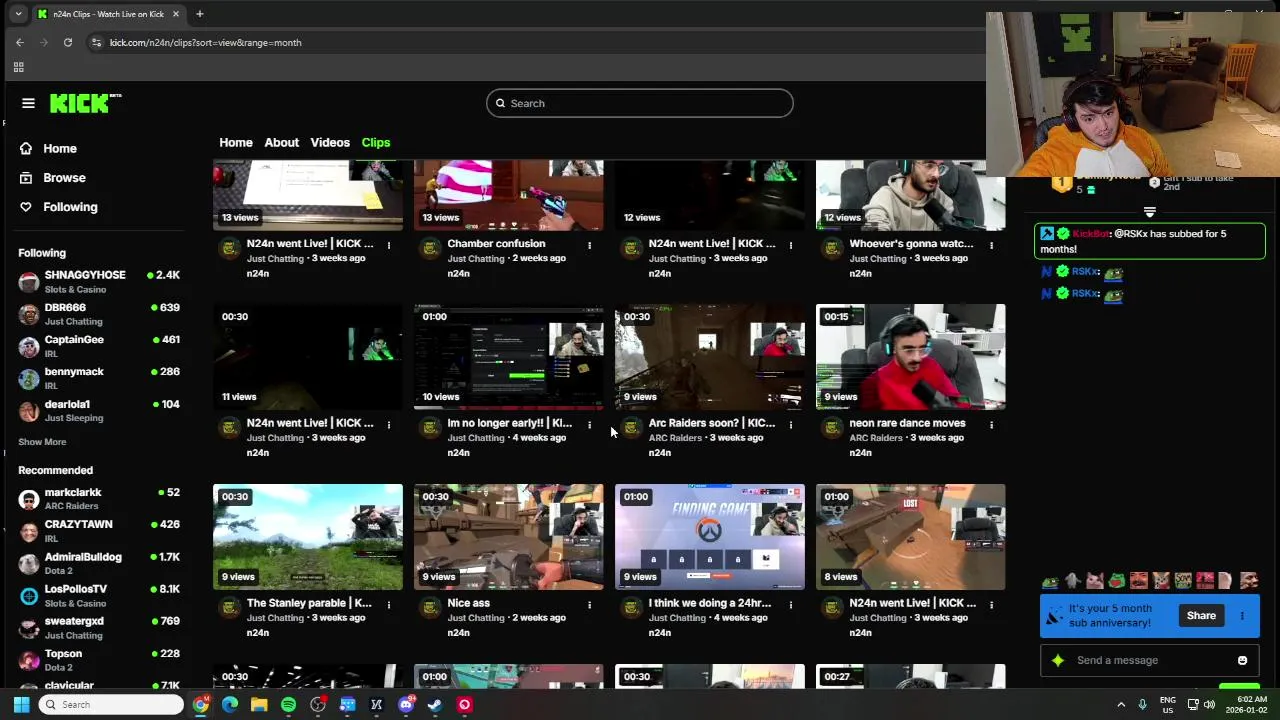Open dearlola1 followed channel
This screenshot has width=1280, height=720.
[98, 410]
